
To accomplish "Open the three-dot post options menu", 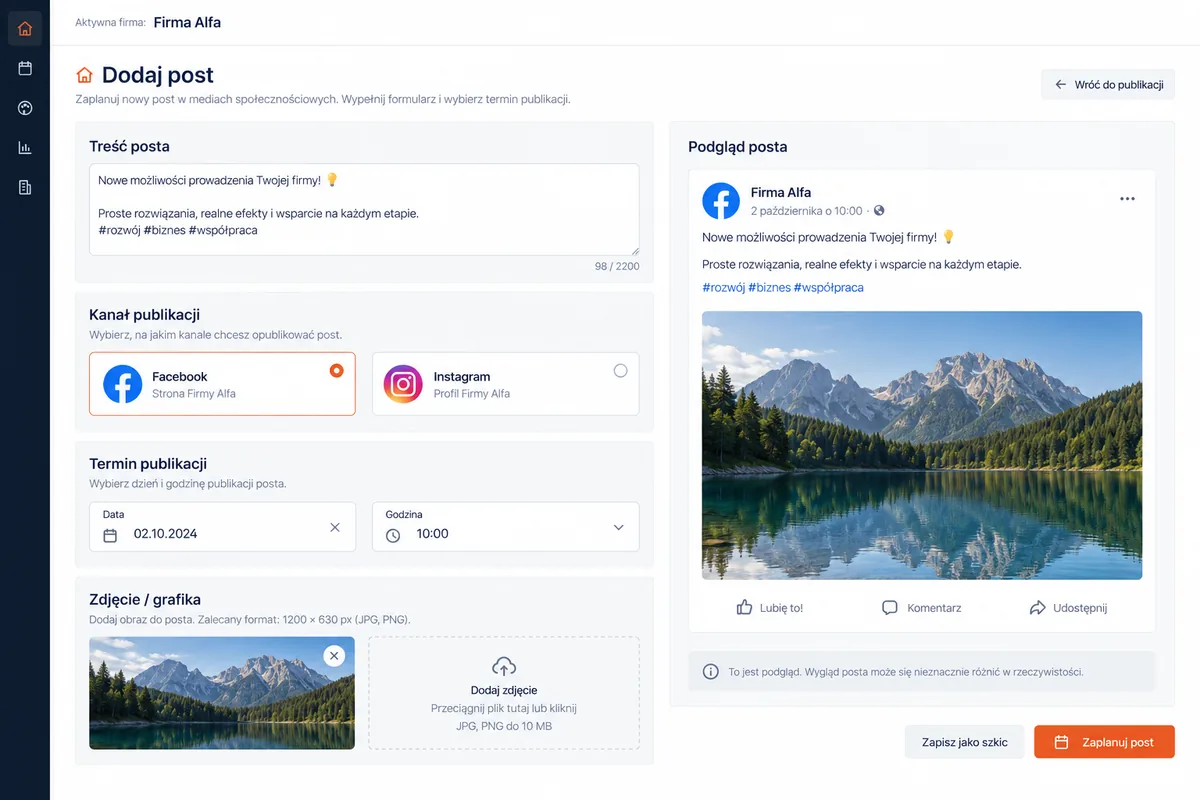I will [1127, 199].
